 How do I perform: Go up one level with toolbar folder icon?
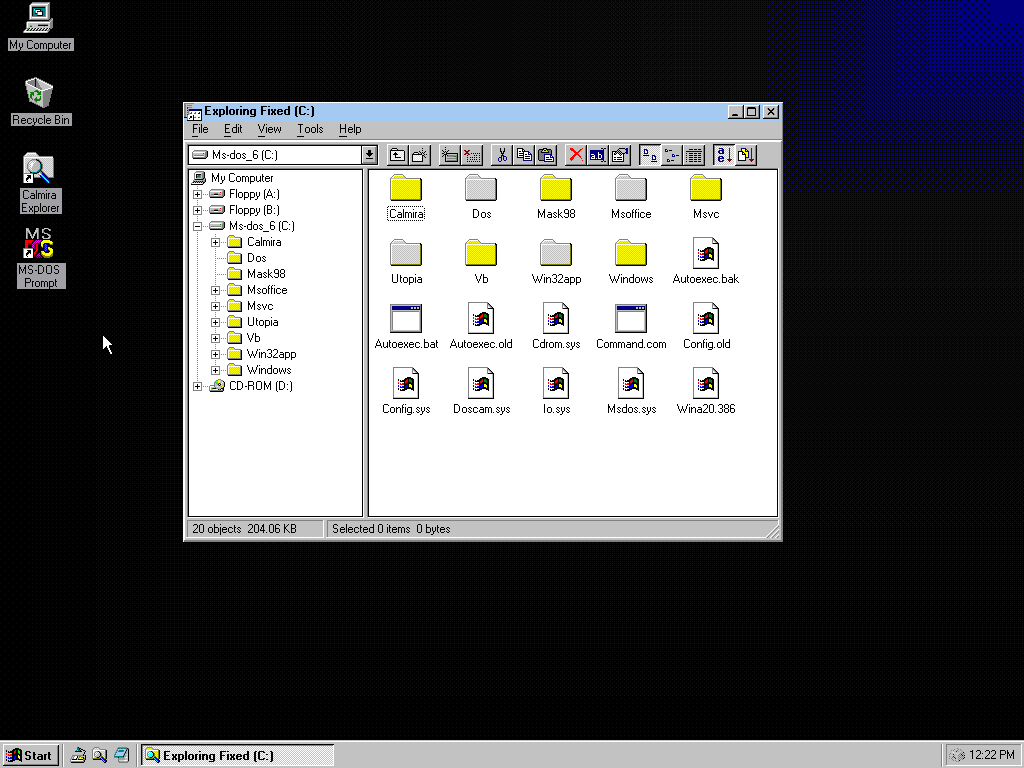point(397,155)
